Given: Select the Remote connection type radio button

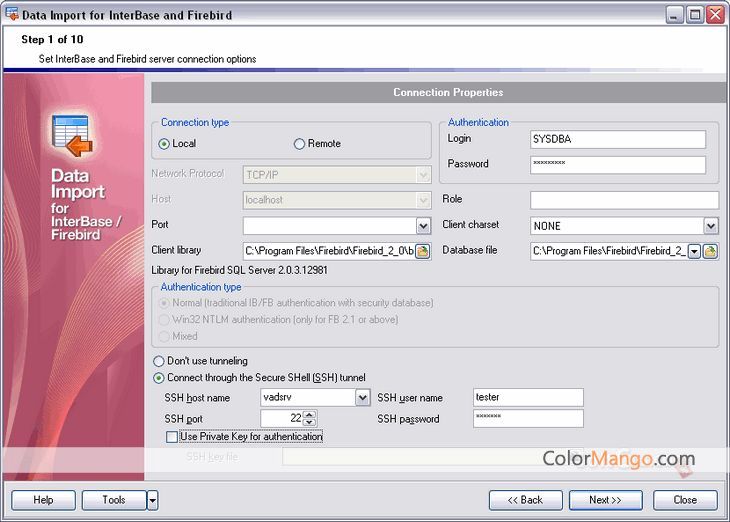Looking at the screenshot, I should (299, 144).
